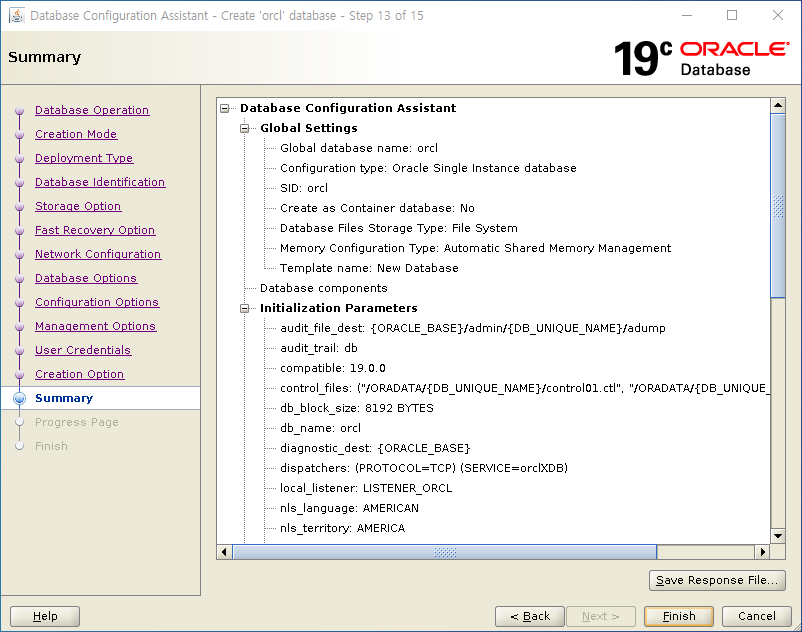Jump to the Network Configuration step

pyautogui.click(x=98, y=254)
